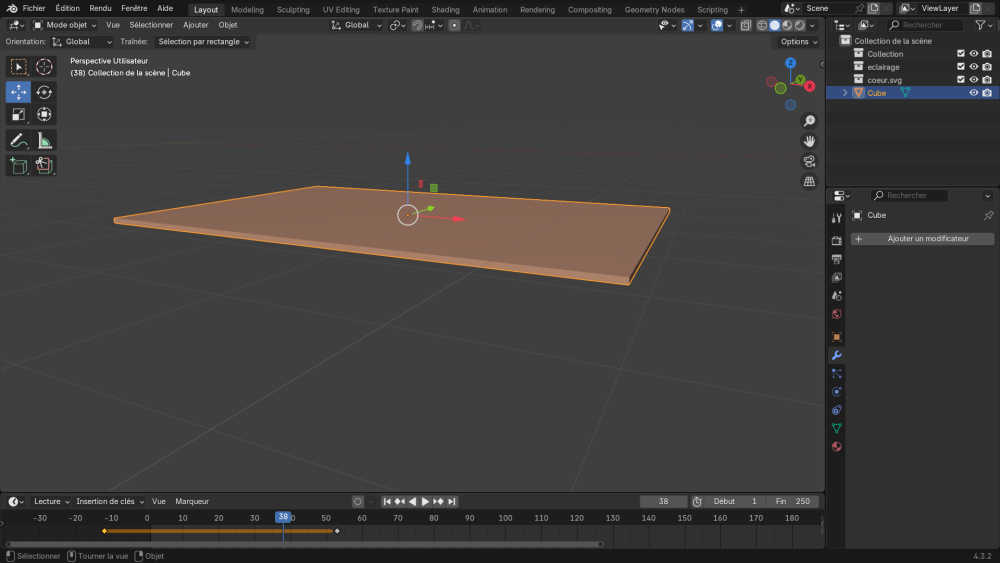Image resolution: width=1000 pixels, height=563 pixels.
Task: Activate the Rotate tool
Action: tap(44, 92)
